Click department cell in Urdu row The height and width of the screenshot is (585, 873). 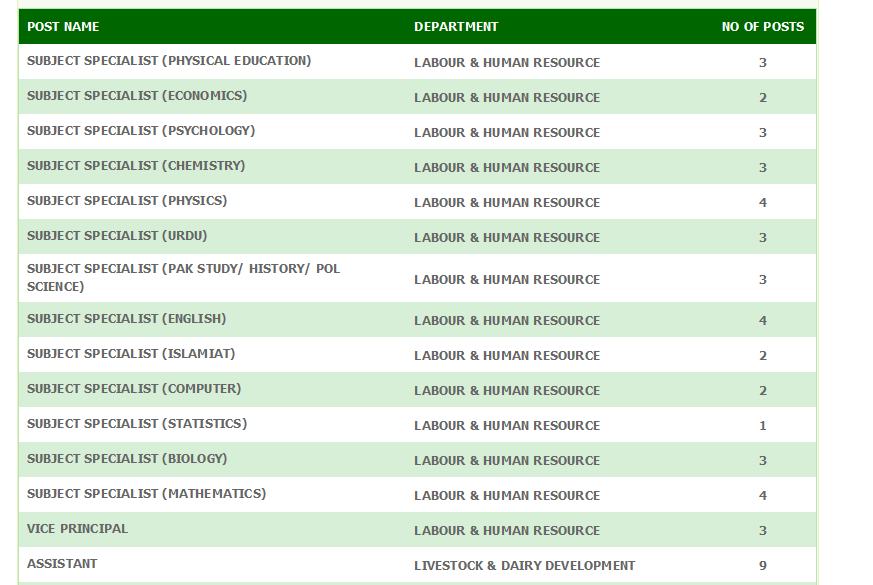(x=507, y=238)
